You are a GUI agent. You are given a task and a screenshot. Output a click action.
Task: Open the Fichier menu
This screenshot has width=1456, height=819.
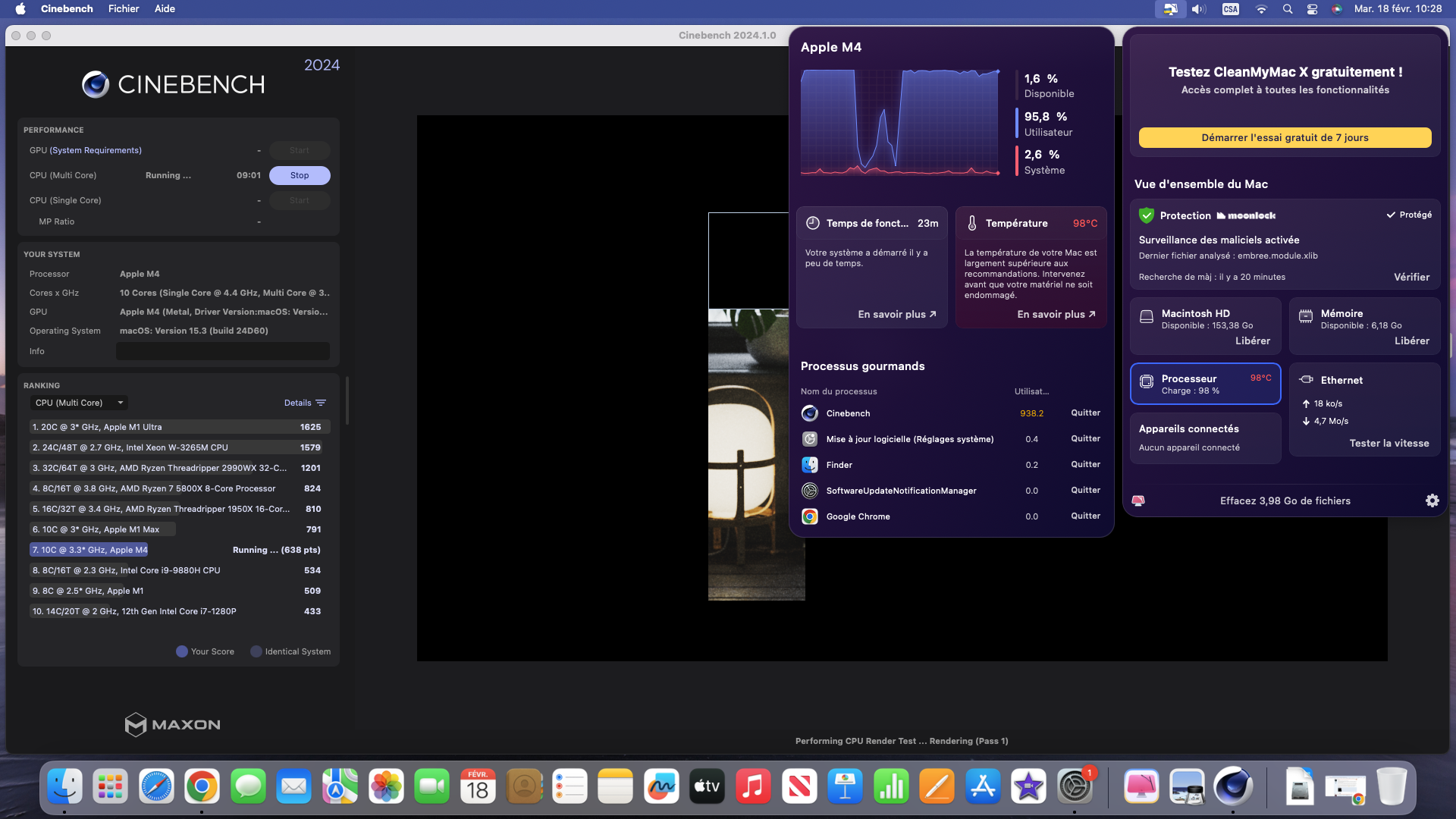pos(124,9)
